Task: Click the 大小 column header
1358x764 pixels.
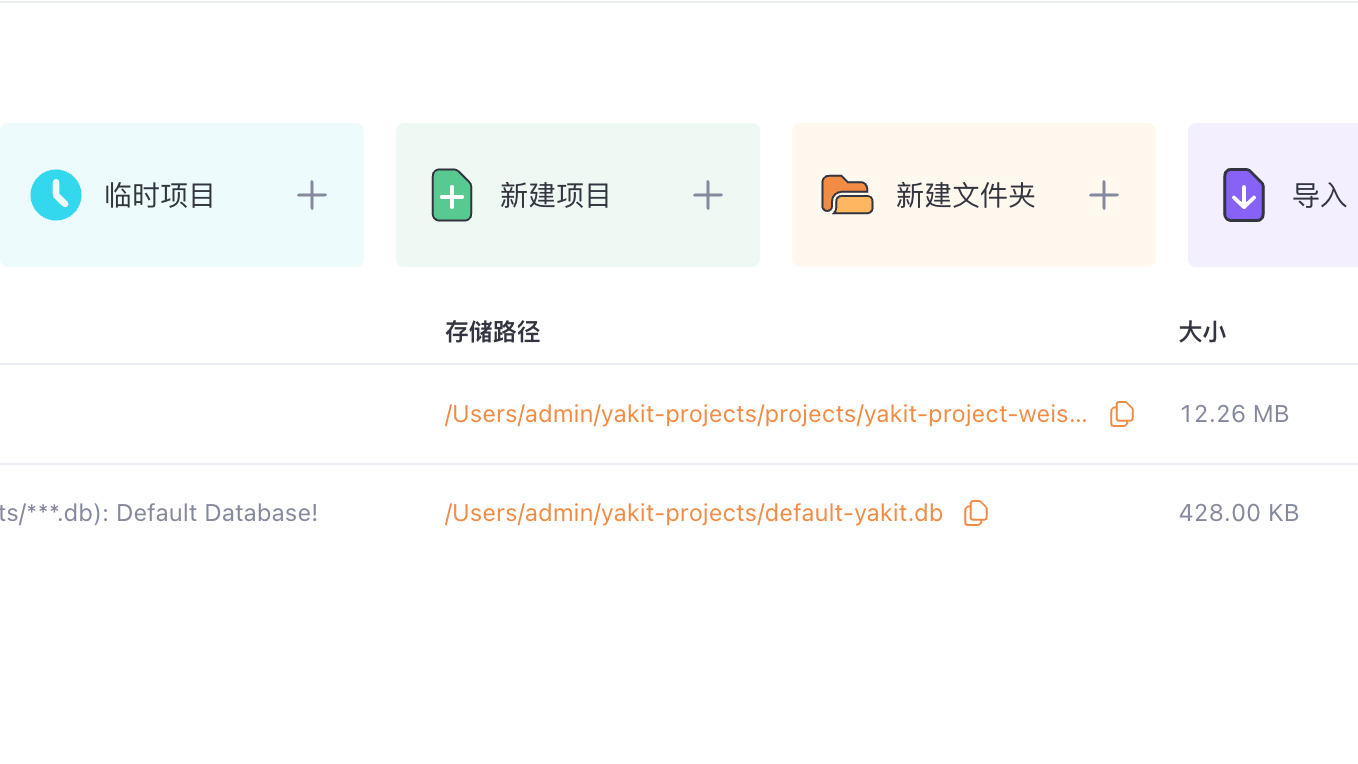Action: (1203, 331)
